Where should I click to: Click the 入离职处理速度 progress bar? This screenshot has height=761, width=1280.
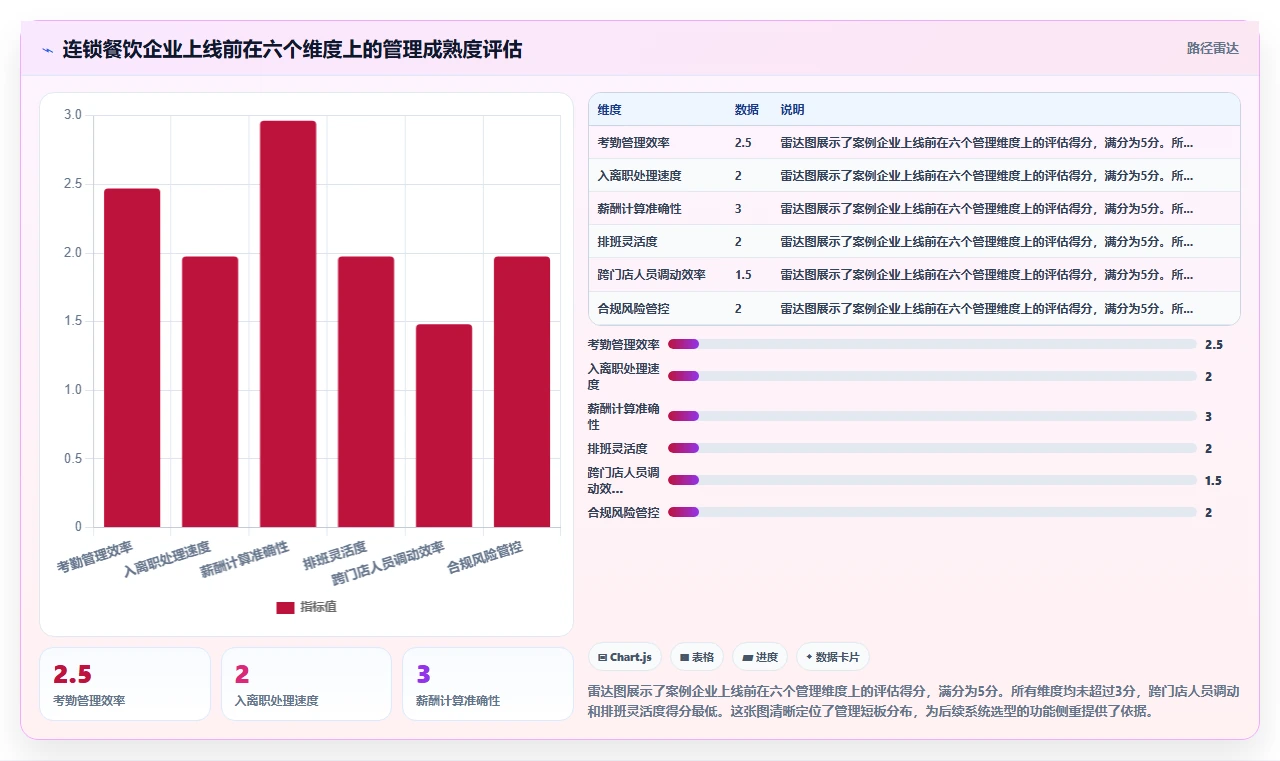(932, 376)
